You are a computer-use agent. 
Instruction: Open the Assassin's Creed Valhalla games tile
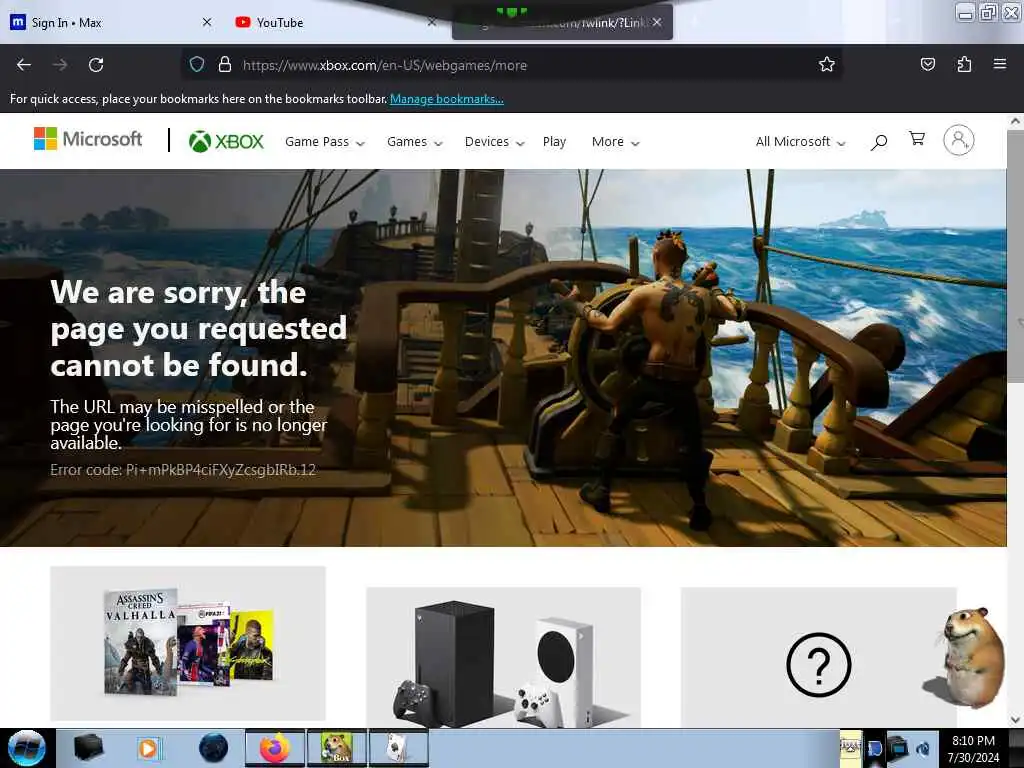pyautogui.click(x=188, y=643)
